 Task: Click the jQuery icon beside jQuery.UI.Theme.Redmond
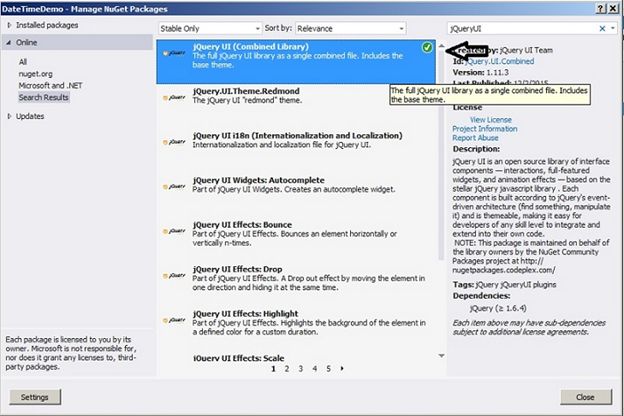tap(174, 98)
